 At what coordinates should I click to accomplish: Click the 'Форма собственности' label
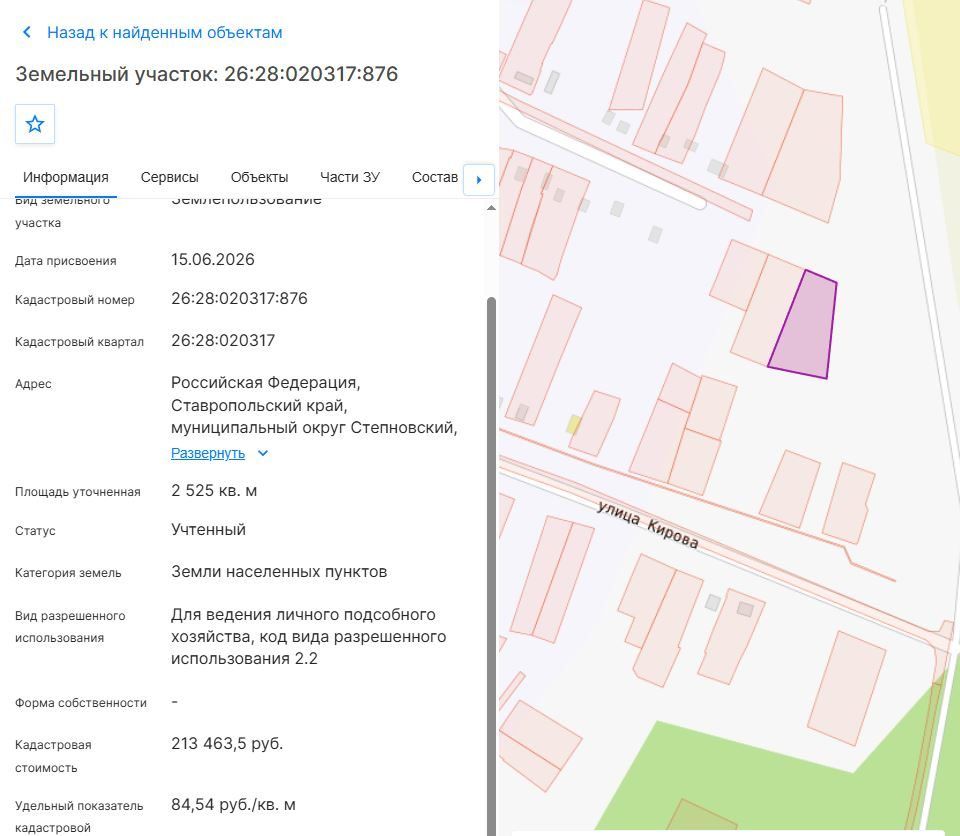[81, 703]
